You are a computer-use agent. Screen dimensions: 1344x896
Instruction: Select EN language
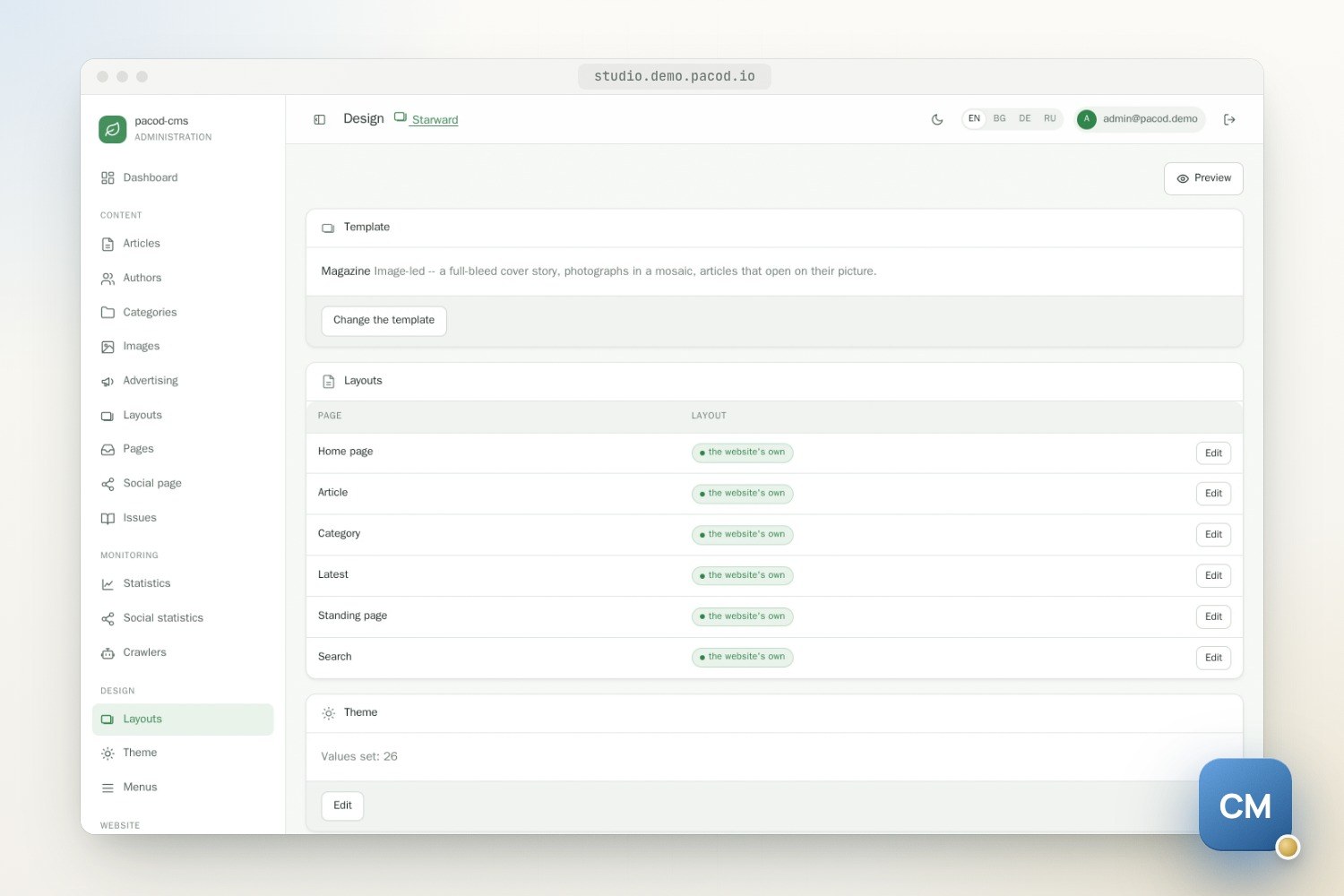click(x=974, y=119)
